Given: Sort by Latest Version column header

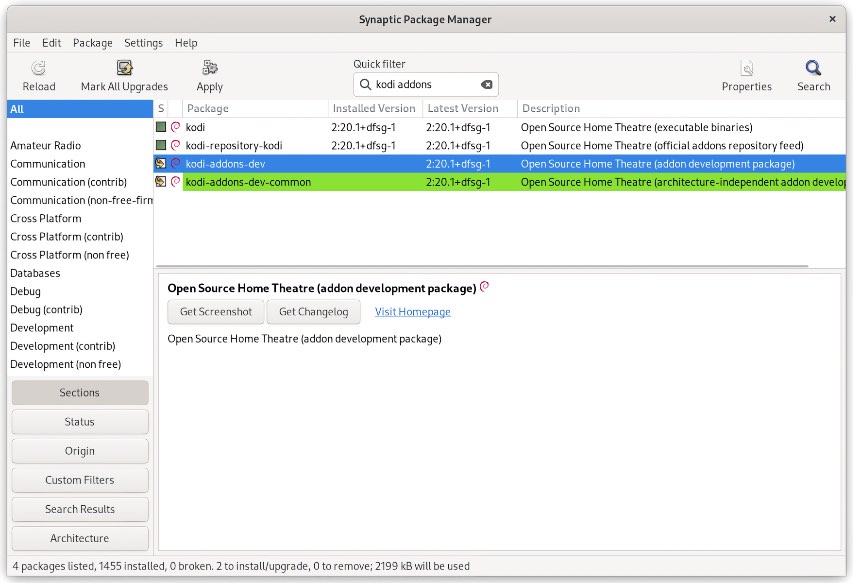Looking at the screenshot, I should pos(470,108).
